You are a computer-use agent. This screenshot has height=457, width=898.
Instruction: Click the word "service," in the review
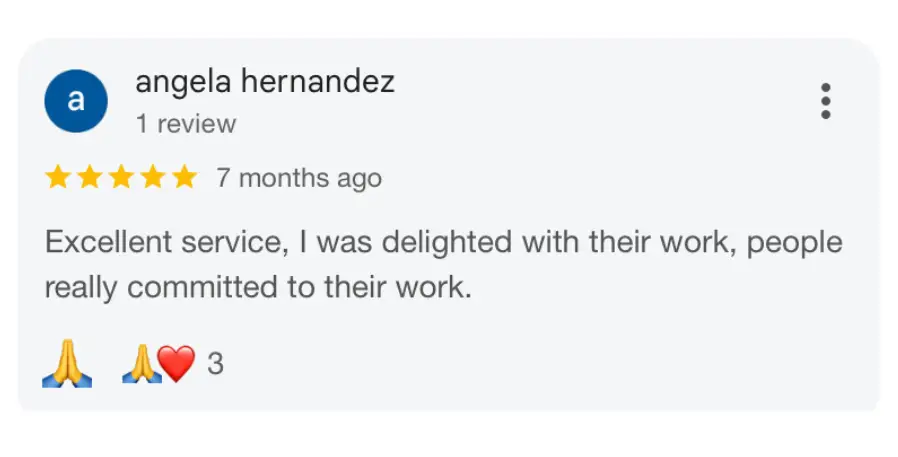click(235, 243)
